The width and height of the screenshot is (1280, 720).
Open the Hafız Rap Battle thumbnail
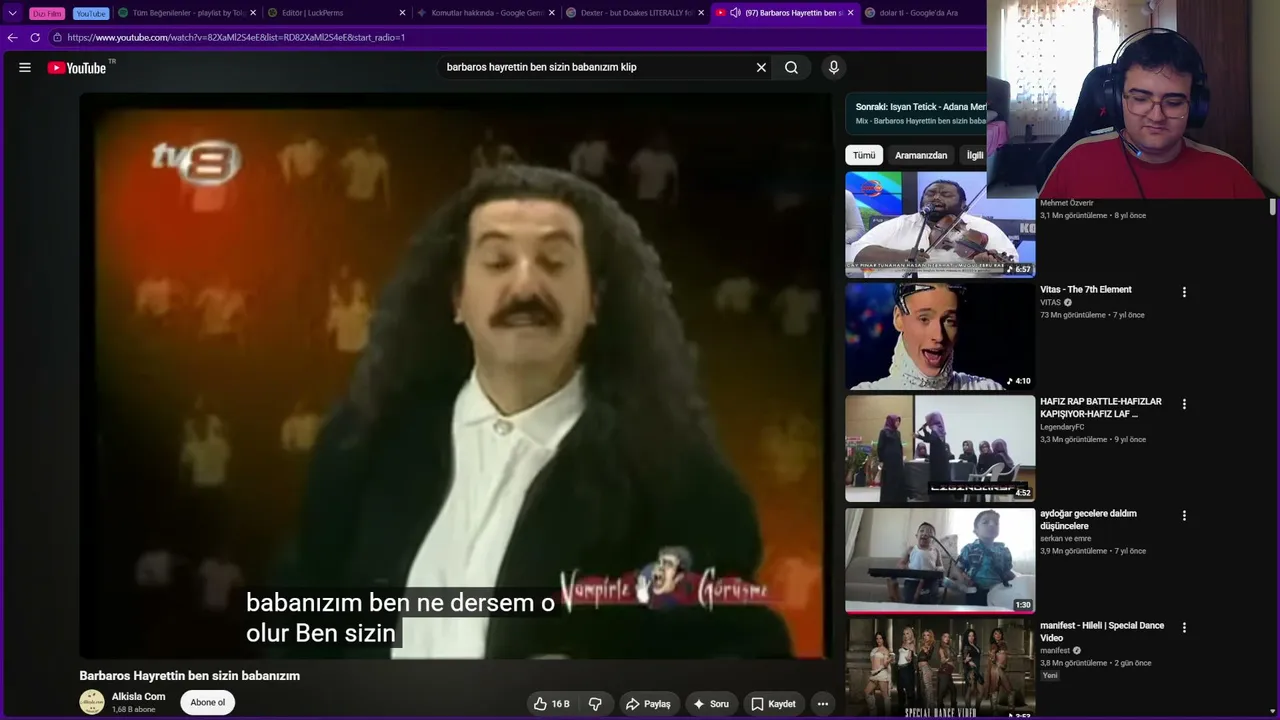[940, 448]
